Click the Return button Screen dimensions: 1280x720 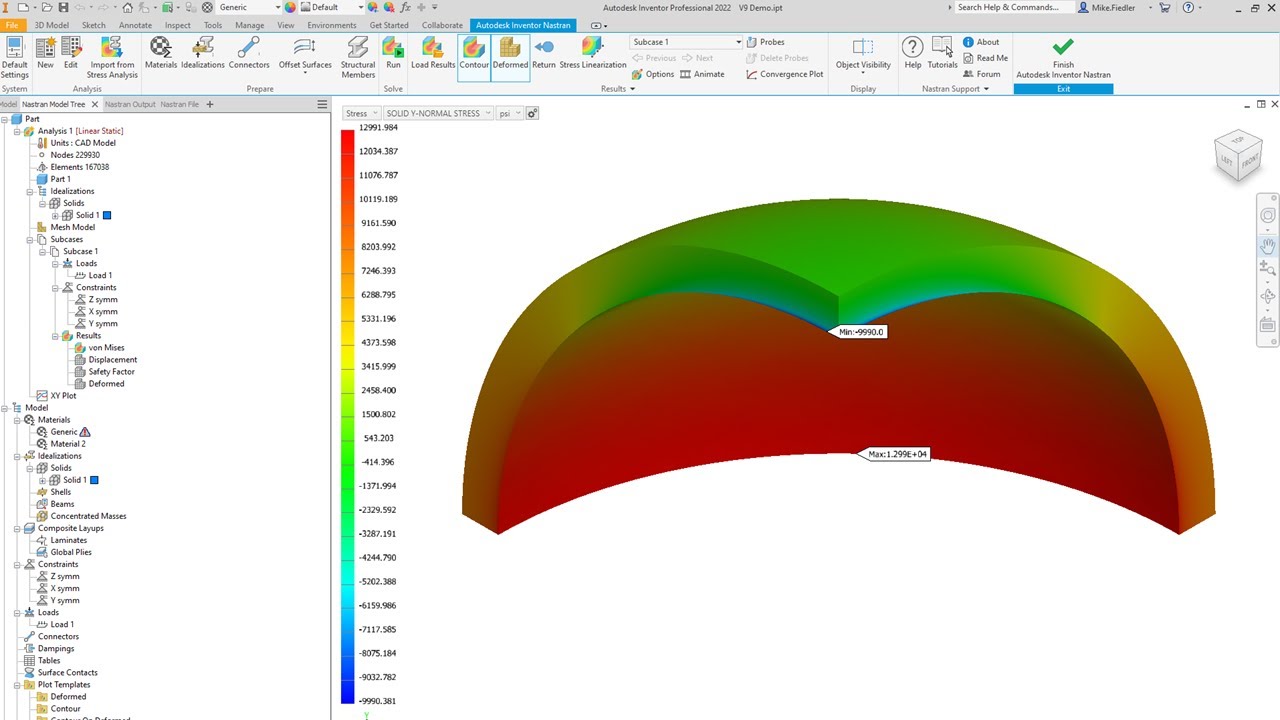click(x=544, y=54)
